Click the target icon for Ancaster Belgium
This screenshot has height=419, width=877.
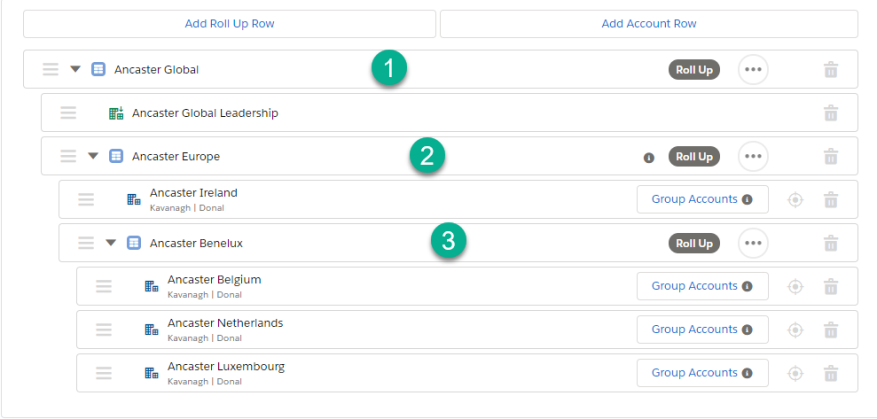(x=795, y=286)
